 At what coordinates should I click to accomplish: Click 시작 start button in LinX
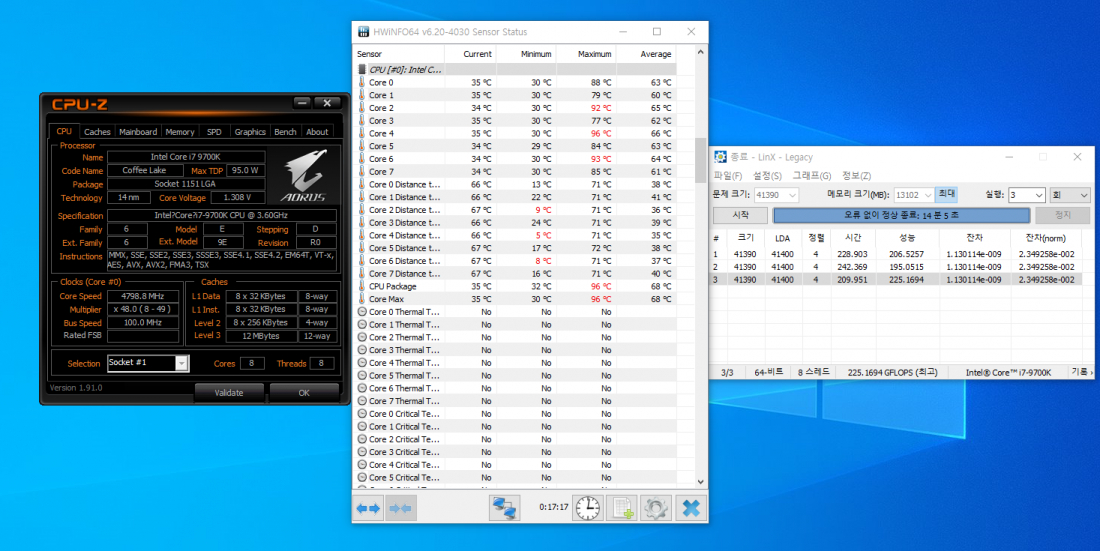point(740,215)
